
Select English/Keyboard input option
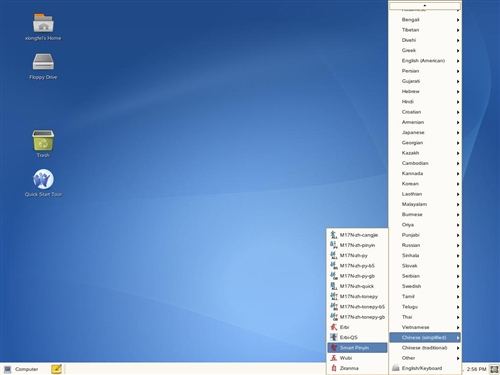pyautogui.click(x=425, y=368)
